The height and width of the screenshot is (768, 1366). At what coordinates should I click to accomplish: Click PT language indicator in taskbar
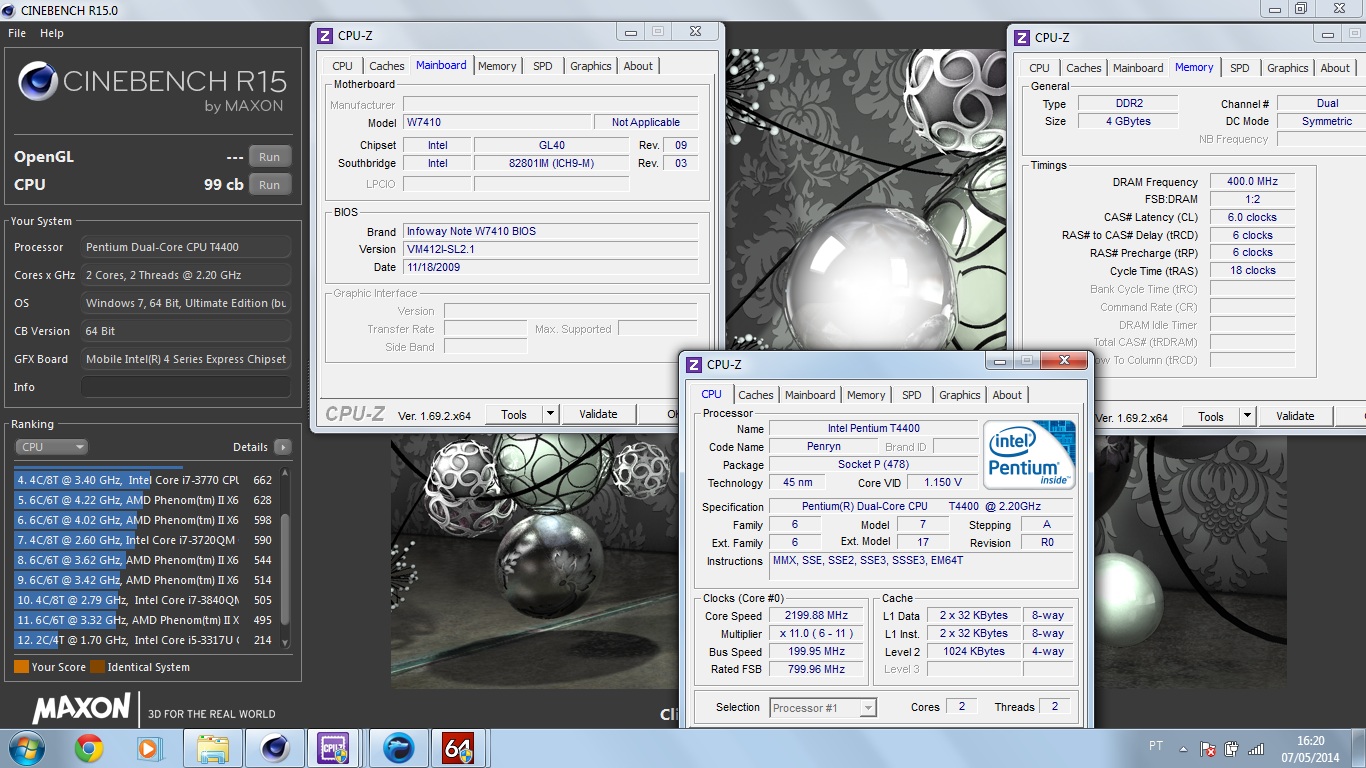pyautogui.click(x=1156, y=746)
